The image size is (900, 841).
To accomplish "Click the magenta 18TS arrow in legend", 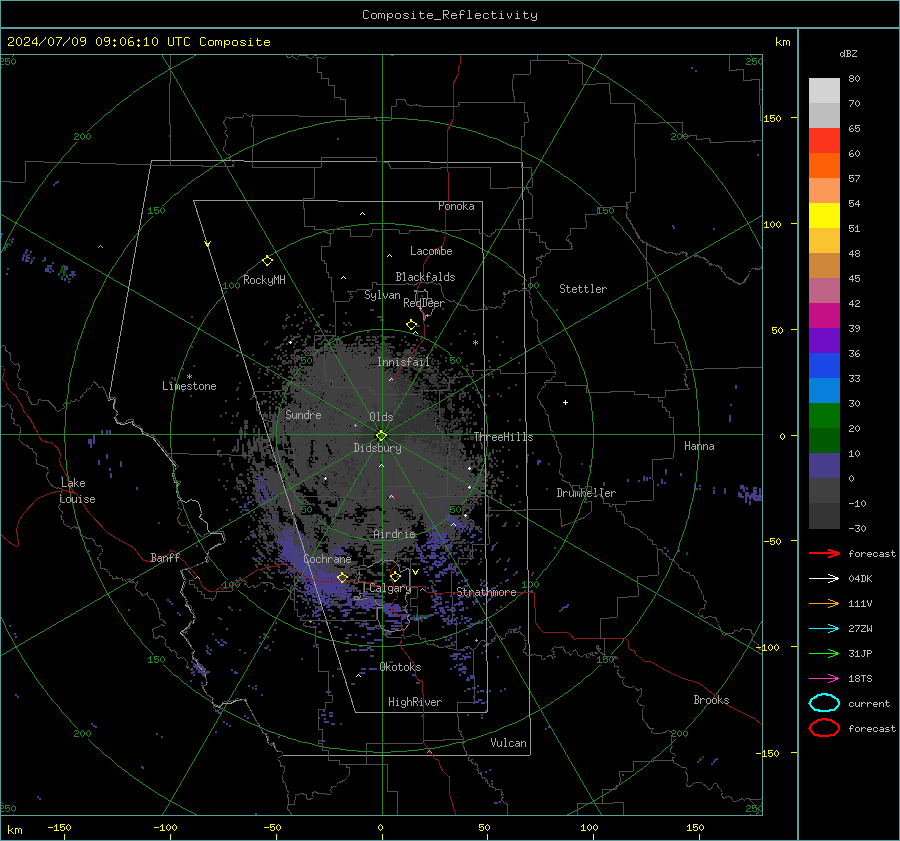I will point(824,679).
